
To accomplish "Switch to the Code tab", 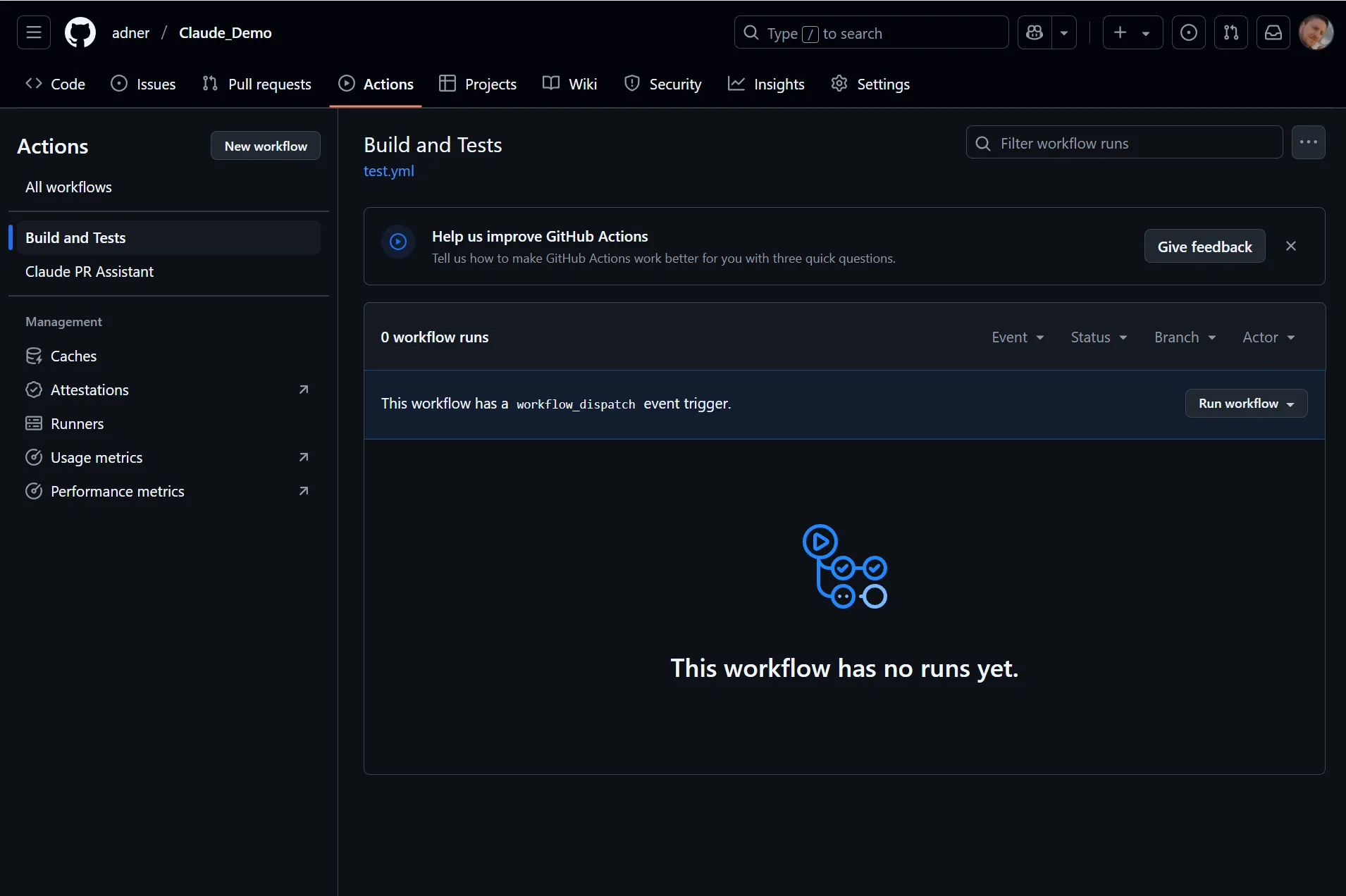I will [x=56, y=84].
